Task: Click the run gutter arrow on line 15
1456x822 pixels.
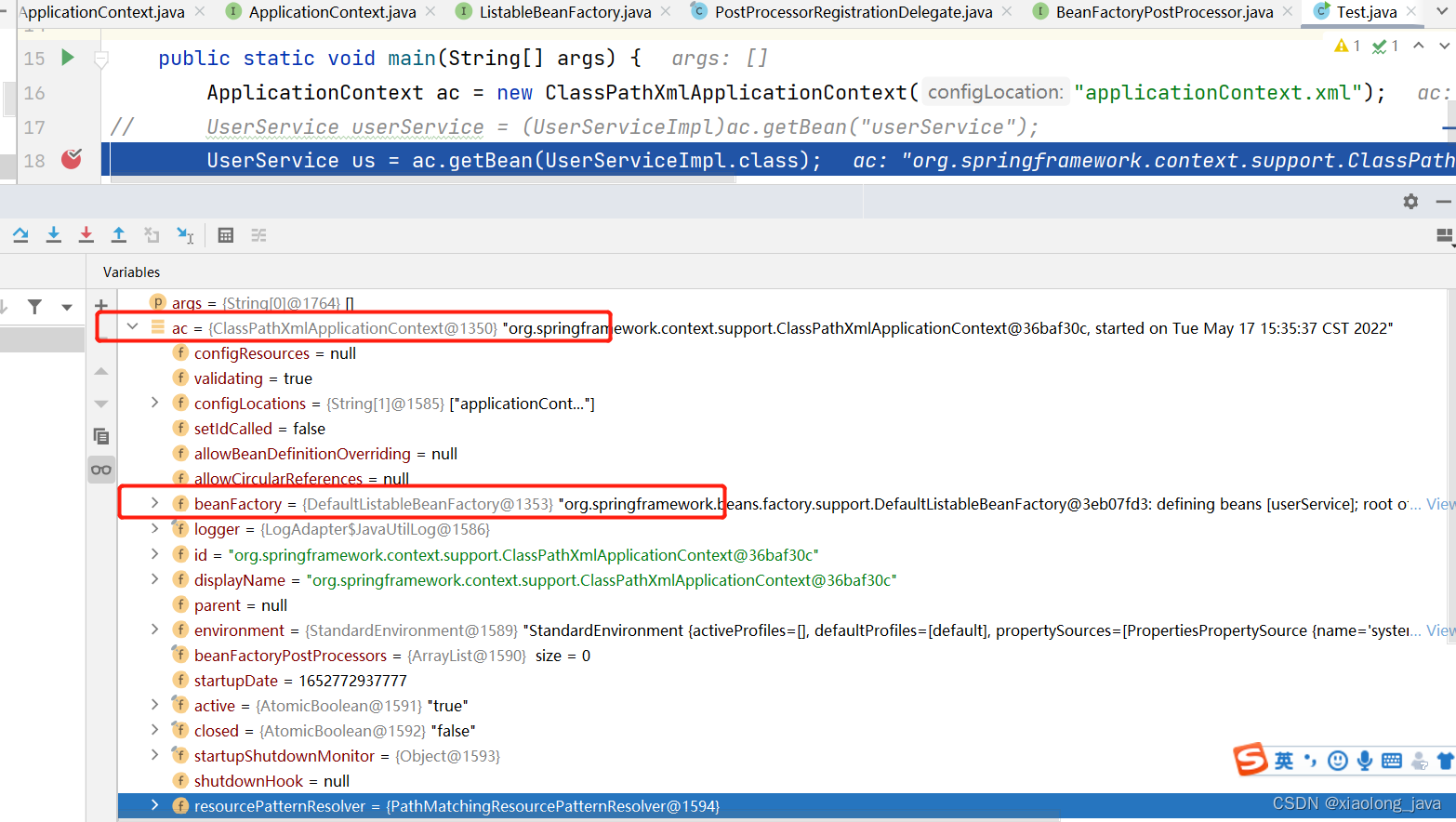Action: [67, 58]
